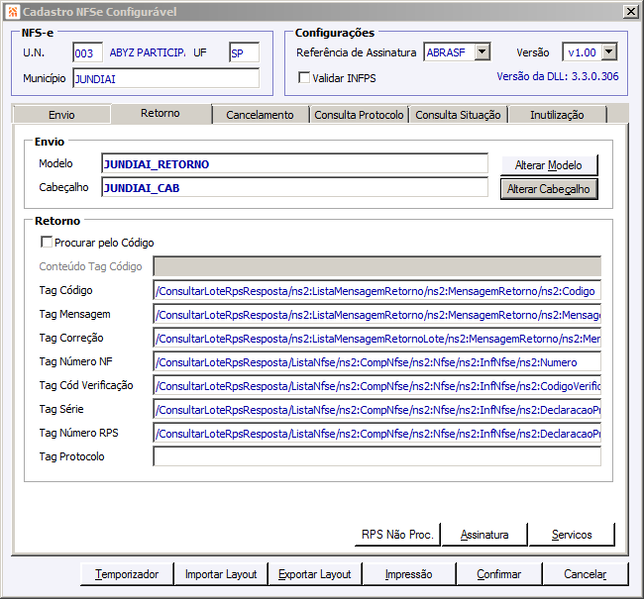644x599 pixels.
Task: Click Exportar Layout
Action: (315, 574)
